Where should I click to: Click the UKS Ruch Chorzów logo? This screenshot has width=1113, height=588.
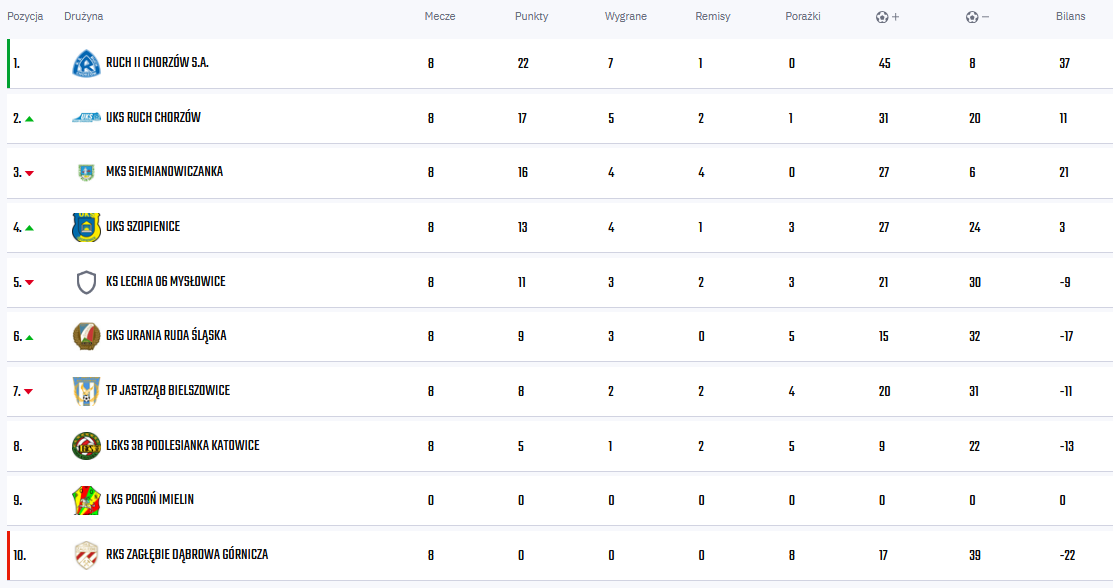86,118
